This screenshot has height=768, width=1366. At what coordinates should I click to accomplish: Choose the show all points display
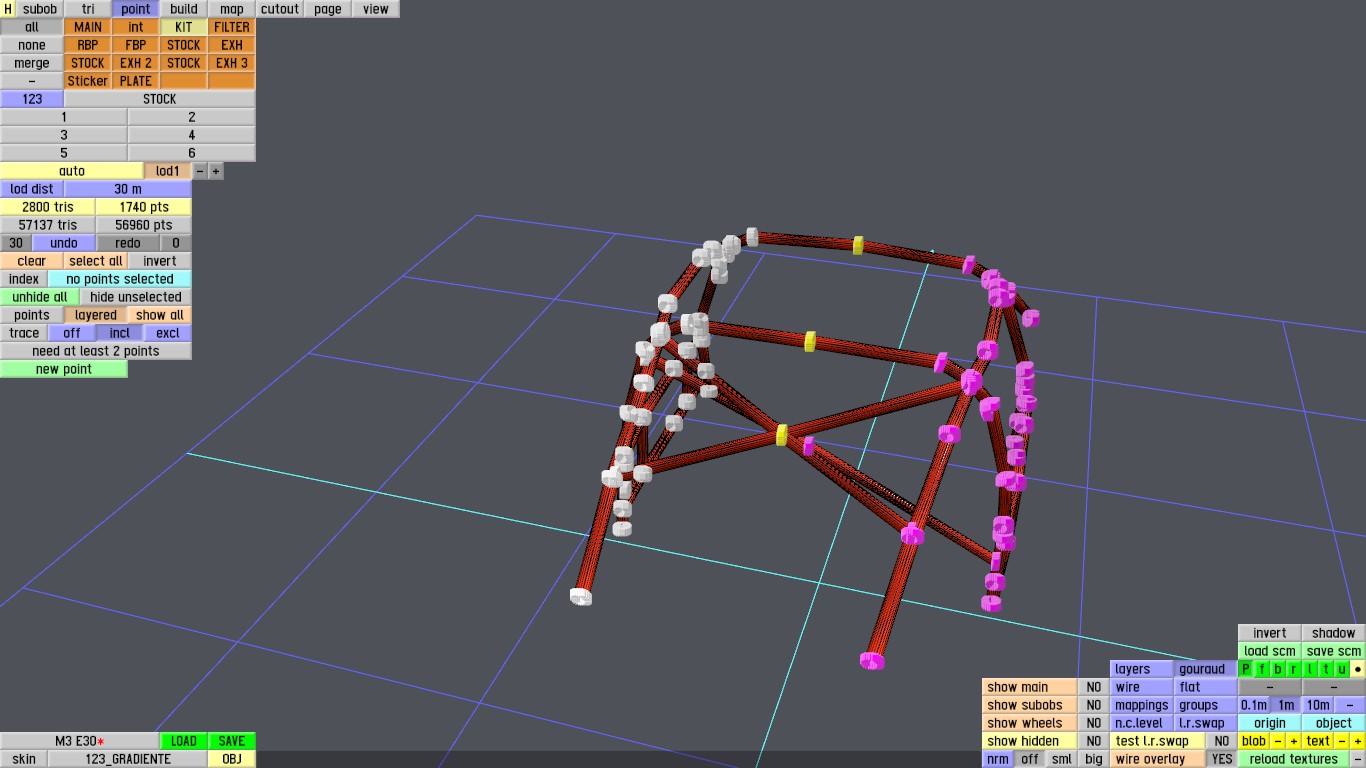pos(160,315)
